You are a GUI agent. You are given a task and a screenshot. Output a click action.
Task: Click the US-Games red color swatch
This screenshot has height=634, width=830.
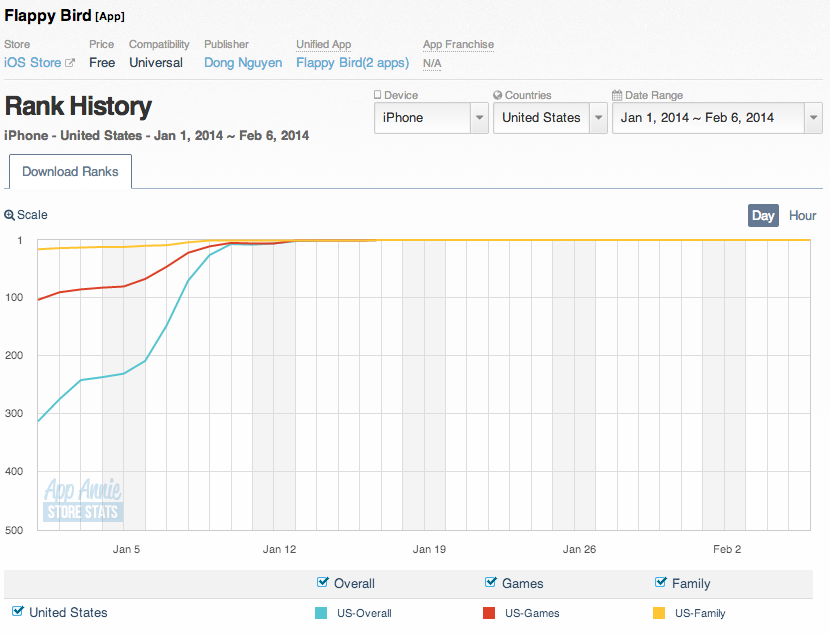[x=489, y=613]
